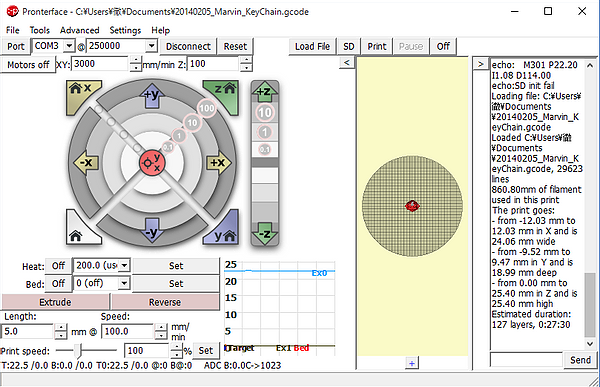The image size is (600, 387).
Task: Focus the Z feedrate 100 field
Action: (x=214, y=64)
